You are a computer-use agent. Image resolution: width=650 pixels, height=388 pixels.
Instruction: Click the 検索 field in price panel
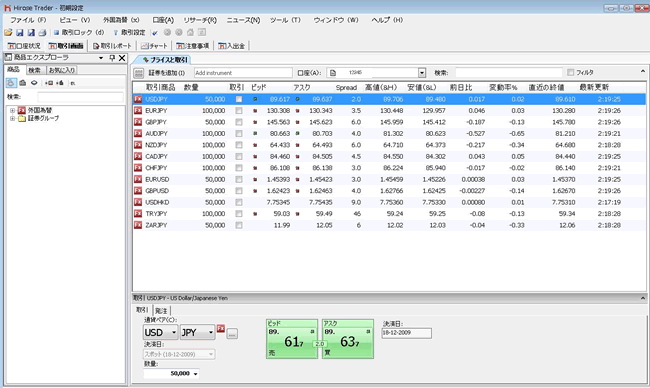[x=509, y=73]
